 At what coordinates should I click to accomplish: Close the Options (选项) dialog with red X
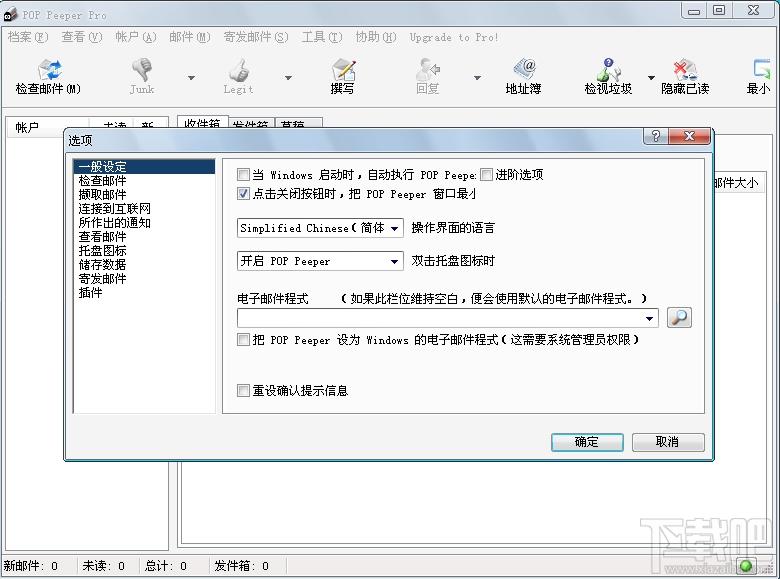tap(689, 136)
